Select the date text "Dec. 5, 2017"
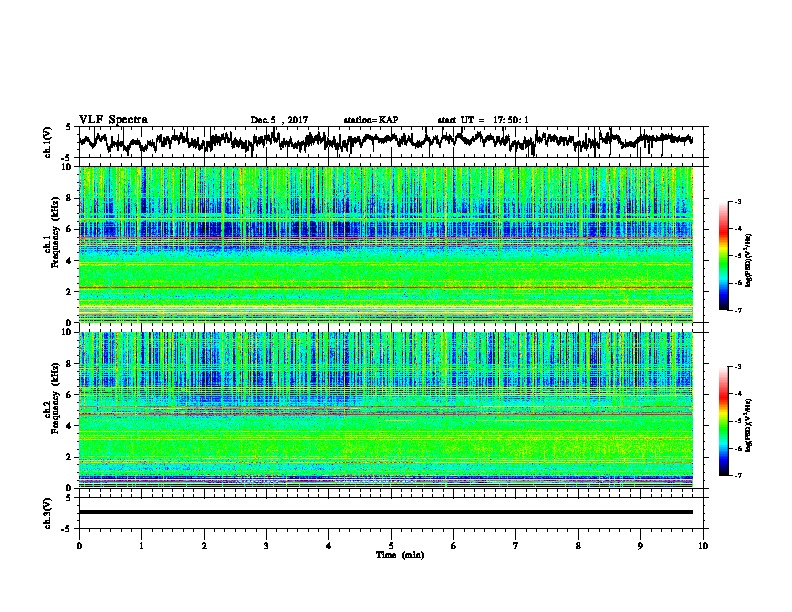Image resolution: width=792 pixels, height=612 pixels. [x=279, y=120]
